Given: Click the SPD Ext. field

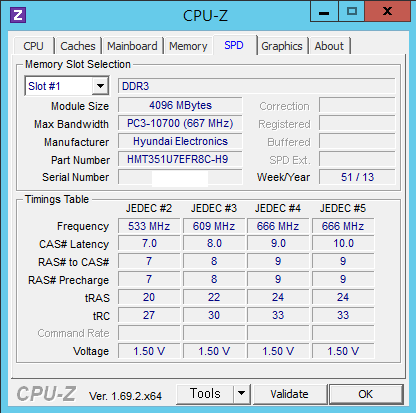Looking at the screenshot, I should (x=357, y=159).
